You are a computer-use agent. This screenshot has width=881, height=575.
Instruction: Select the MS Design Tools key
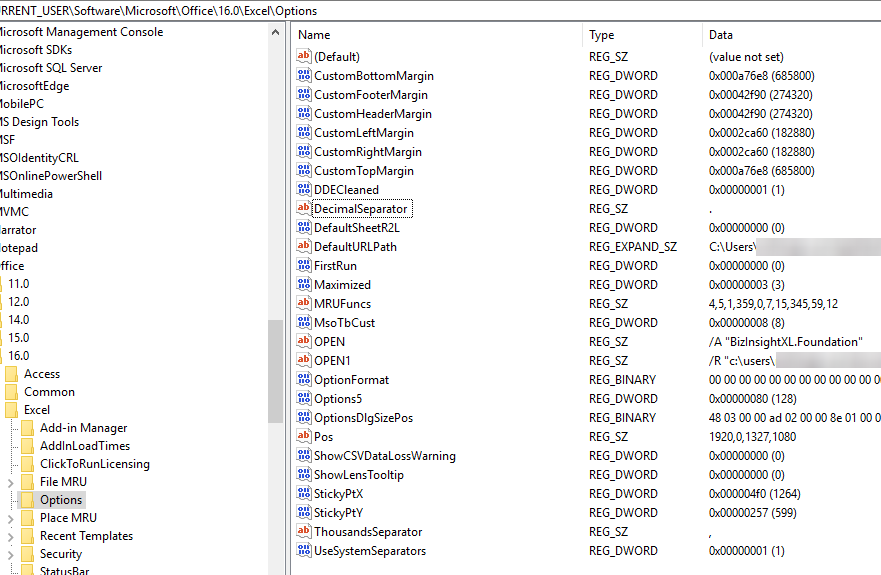tap(39, 122)
